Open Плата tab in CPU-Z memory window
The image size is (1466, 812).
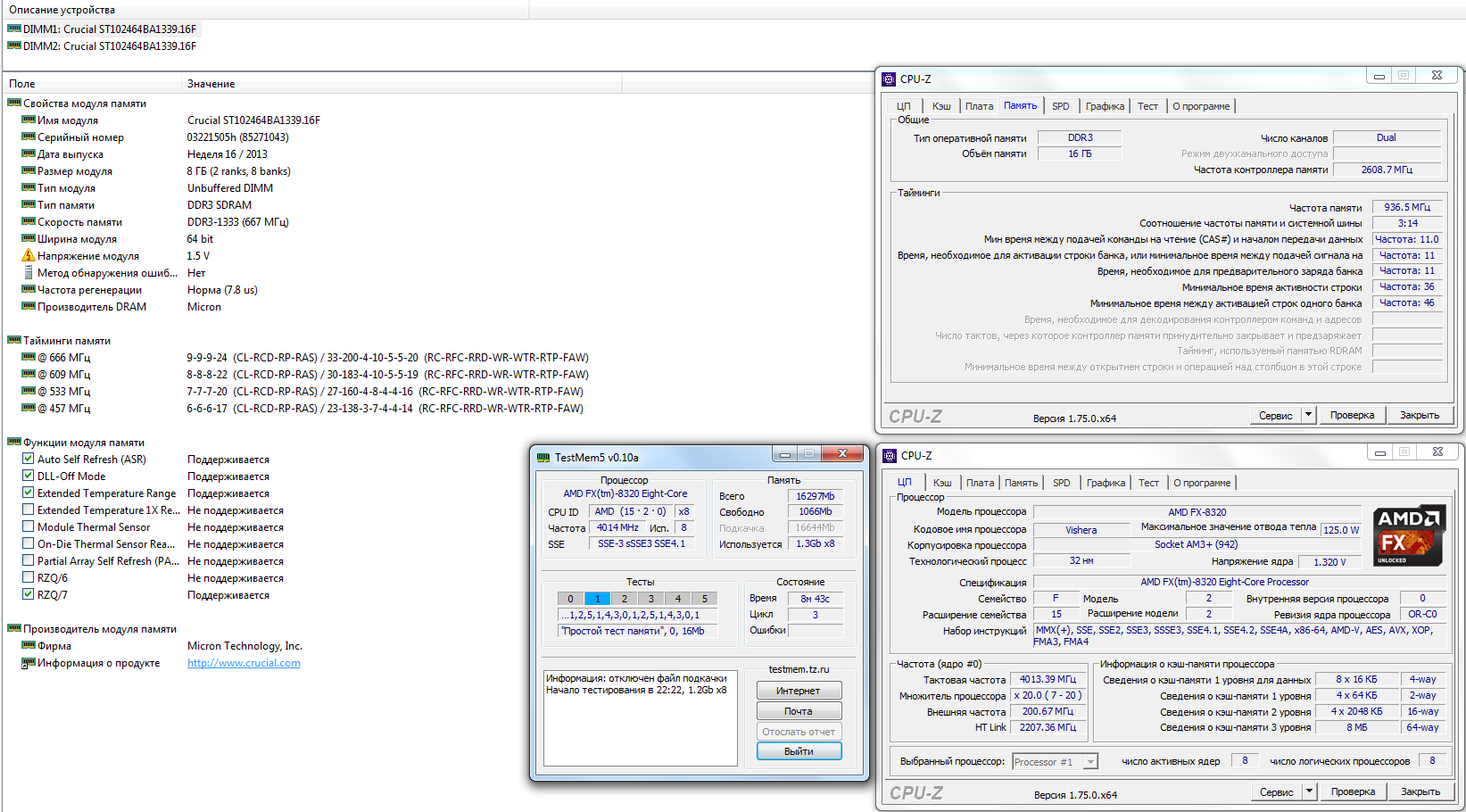tap(979, 106)
